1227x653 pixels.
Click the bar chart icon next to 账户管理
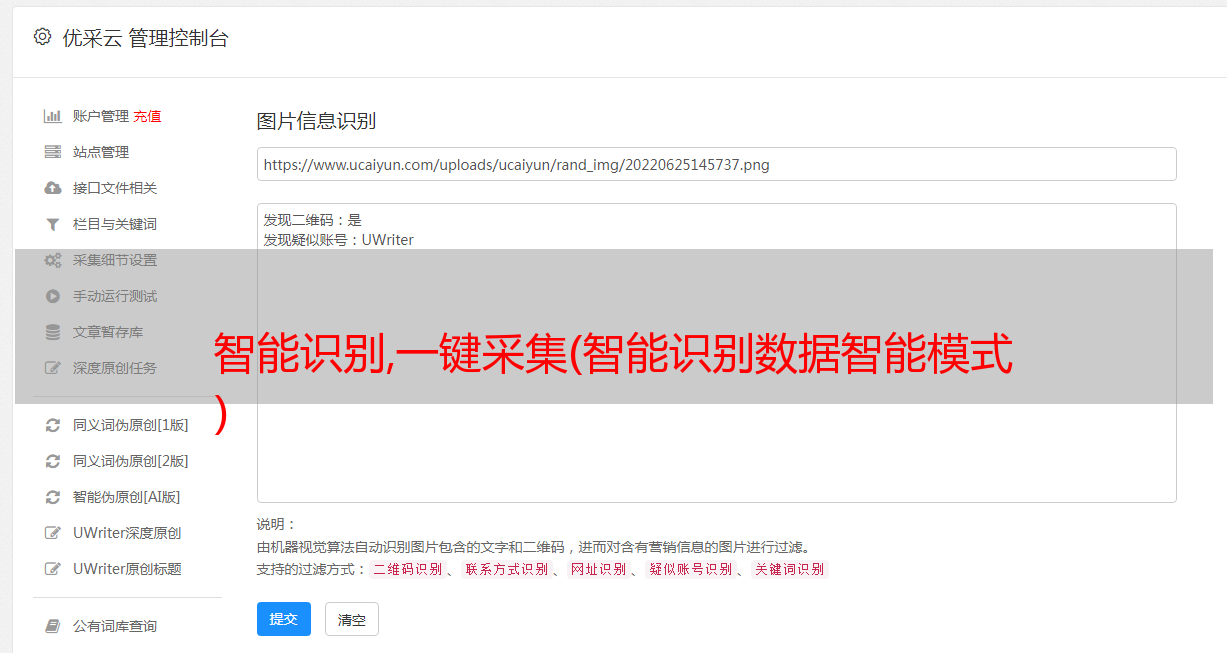click(53, 116)
